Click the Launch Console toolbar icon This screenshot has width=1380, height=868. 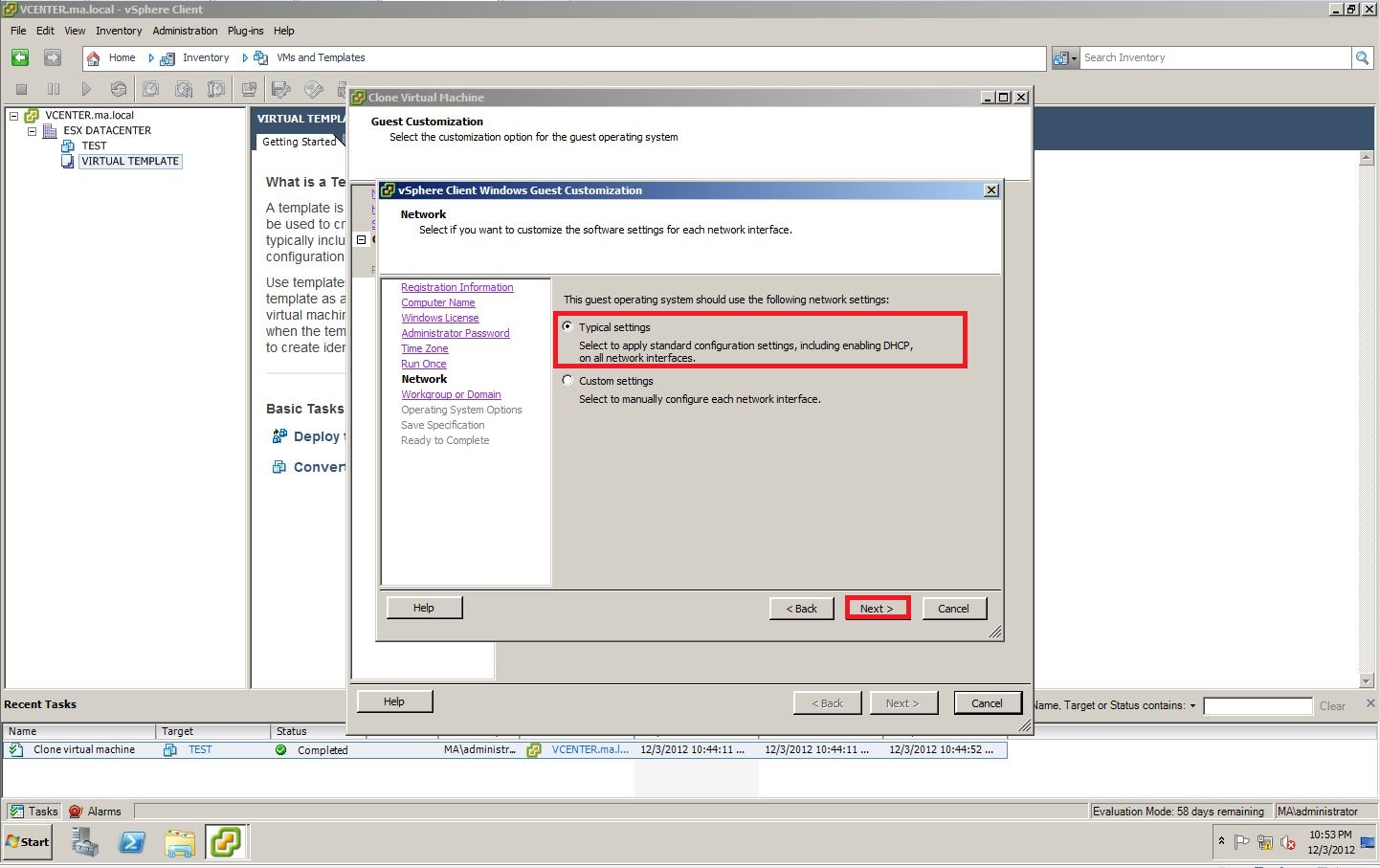click(249, 89)
